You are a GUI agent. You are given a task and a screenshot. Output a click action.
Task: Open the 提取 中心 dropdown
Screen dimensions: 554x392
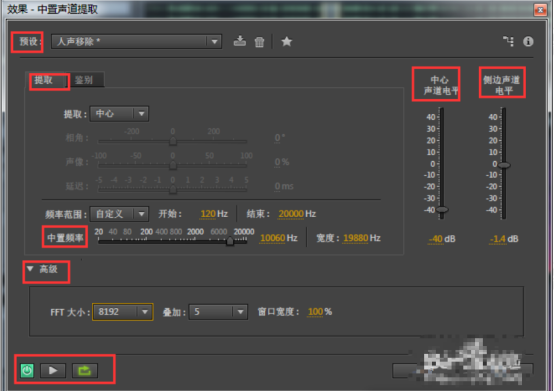pyautogui.click(x=119, y=114)
